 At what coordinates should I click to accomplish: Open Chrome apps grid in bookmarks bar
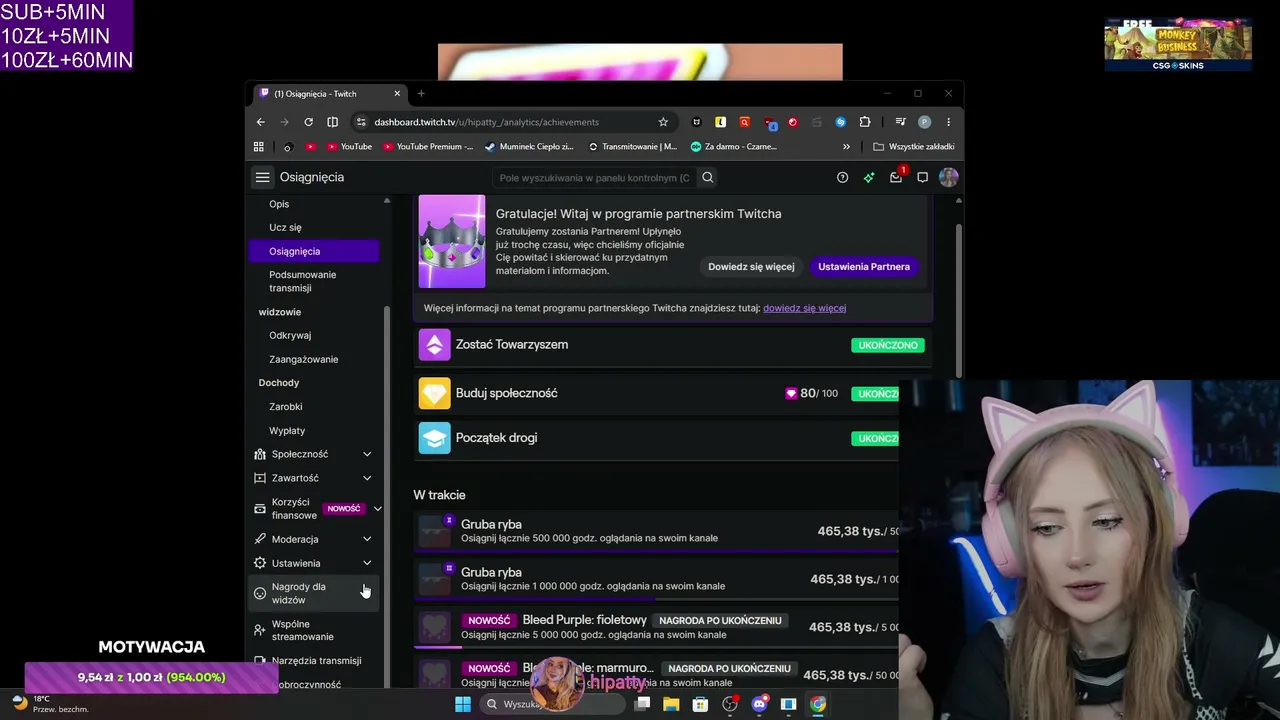258,146
